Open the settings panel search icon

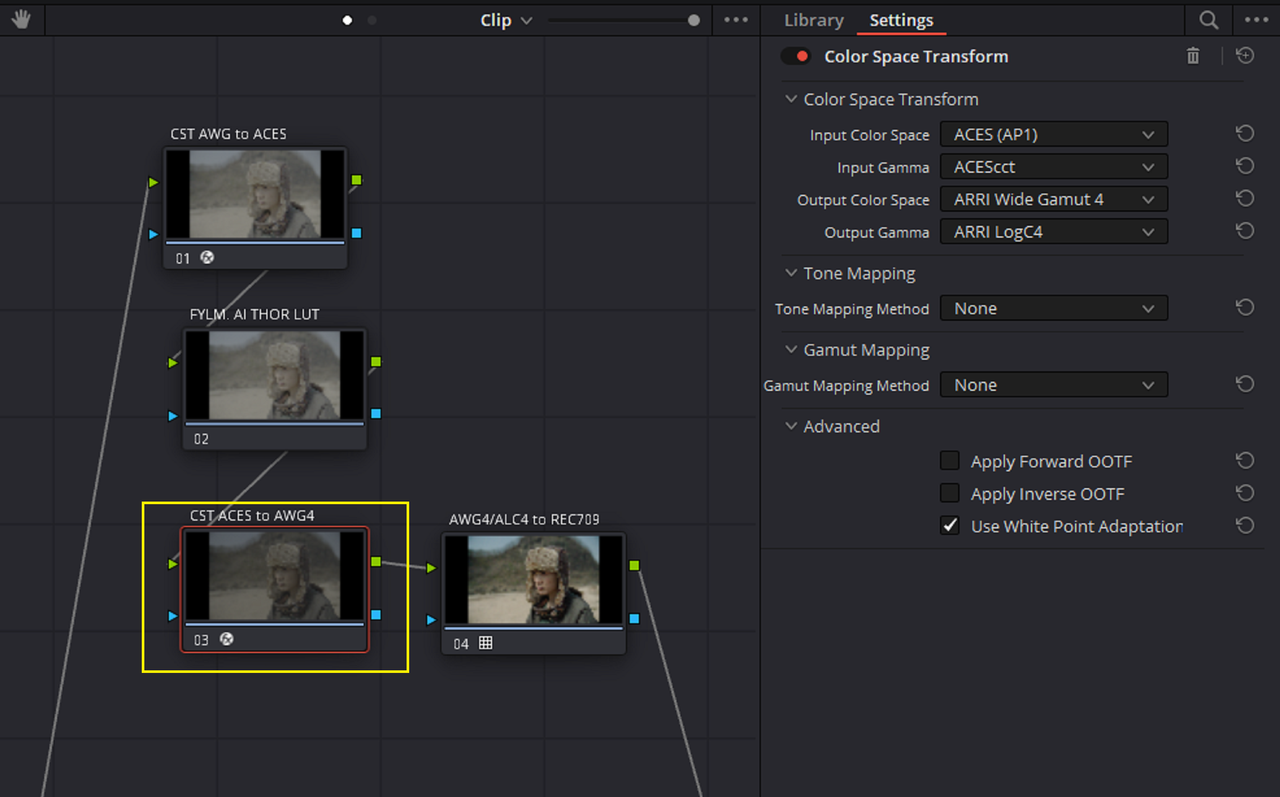point(1209,20)
